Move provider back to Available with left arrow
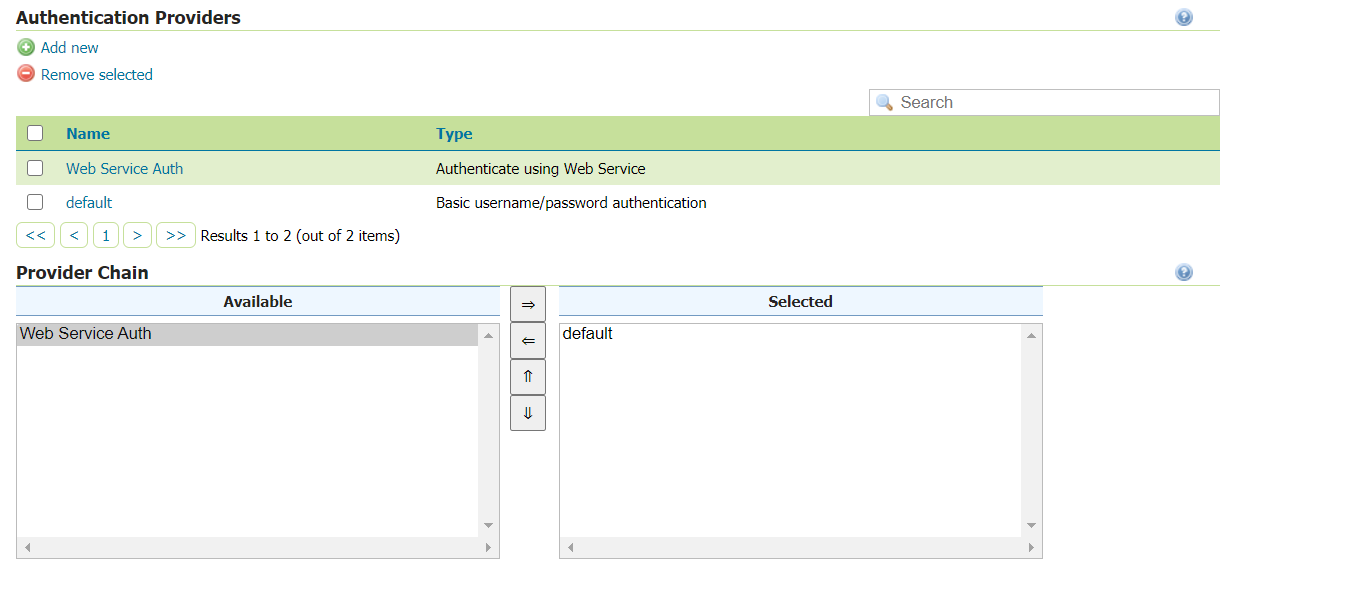The width and height of the screenshot is (1359, 609). click(528, 341)
